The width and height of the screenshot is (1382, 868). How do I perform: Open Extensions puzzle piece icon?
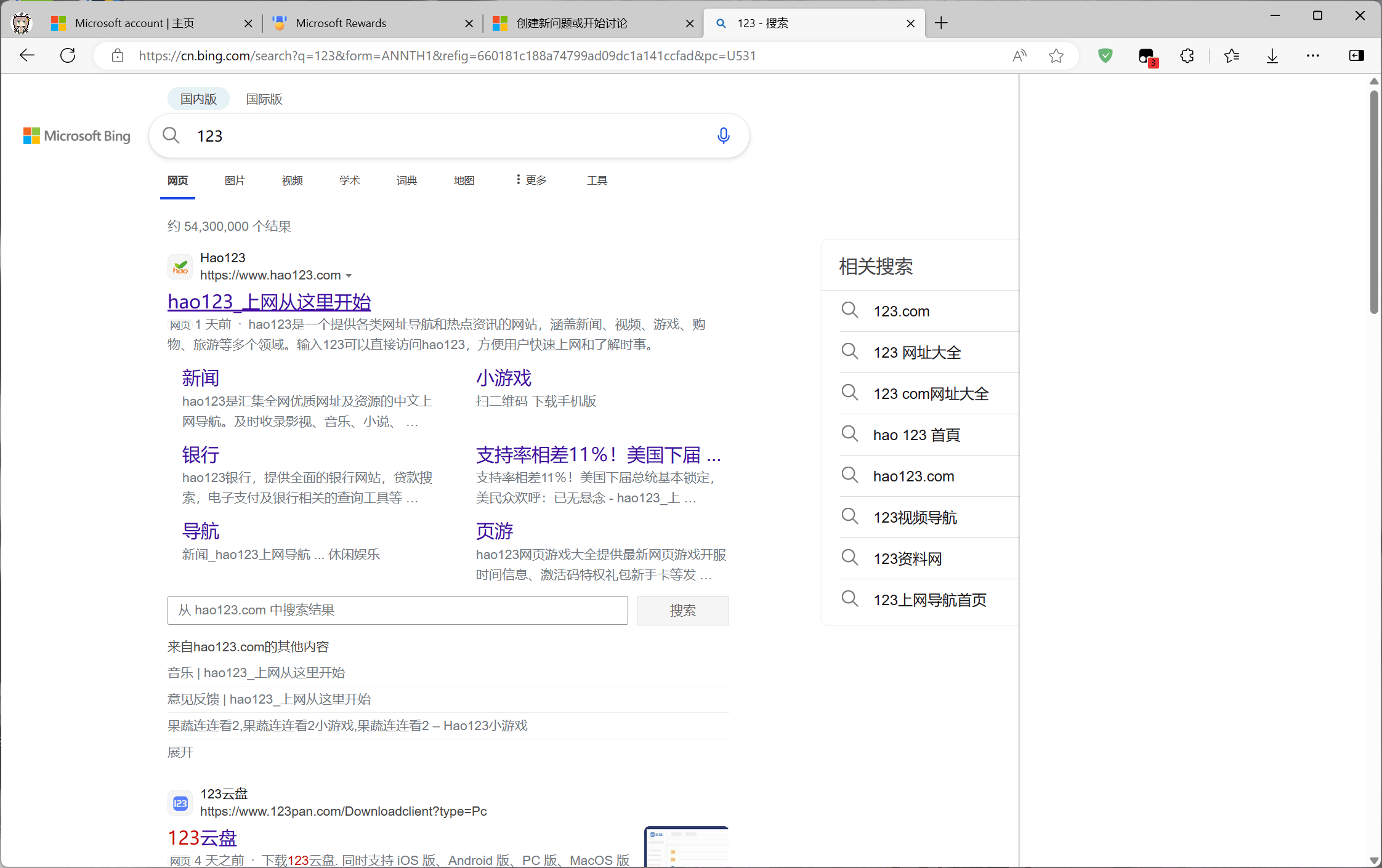click(1187, 56)
